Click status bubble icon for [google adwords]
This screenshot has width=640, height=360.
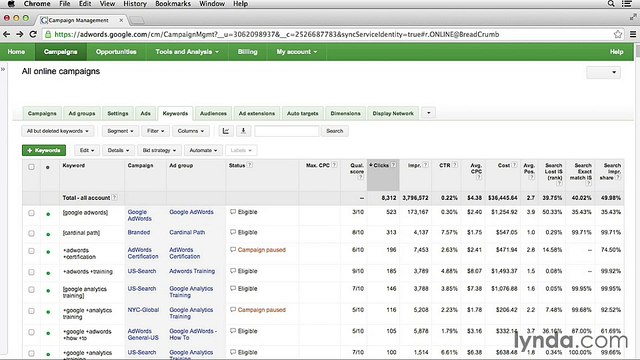coord(233,212)
